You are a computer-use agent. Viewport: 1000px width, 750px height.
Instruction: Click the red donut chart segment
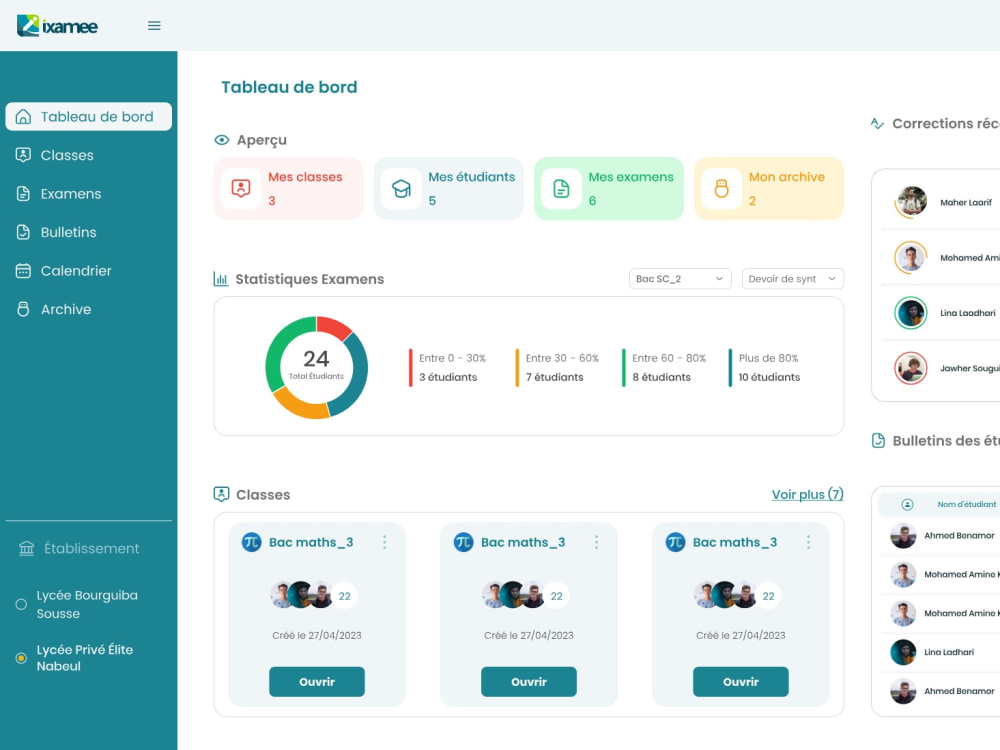click(x=333, y=327)
